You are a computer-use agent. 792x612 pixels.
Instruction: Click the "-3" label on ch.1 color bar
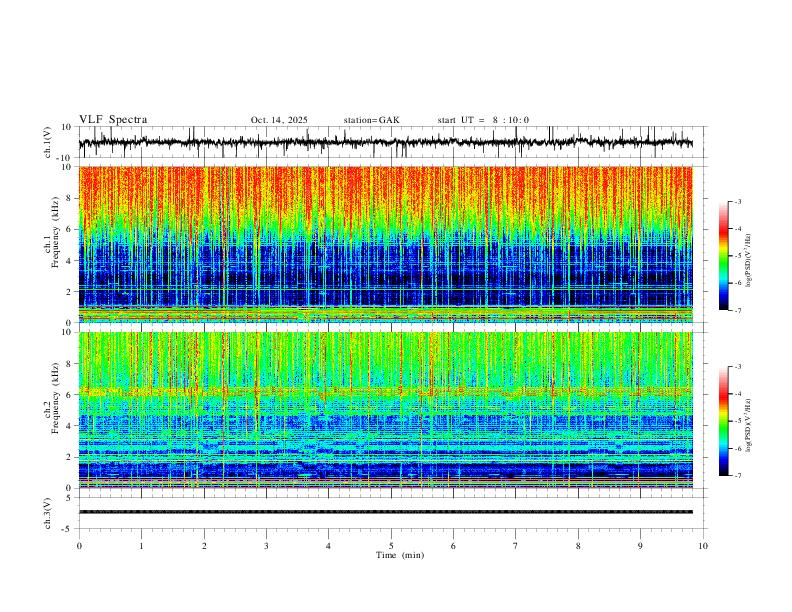pos(737,201)
